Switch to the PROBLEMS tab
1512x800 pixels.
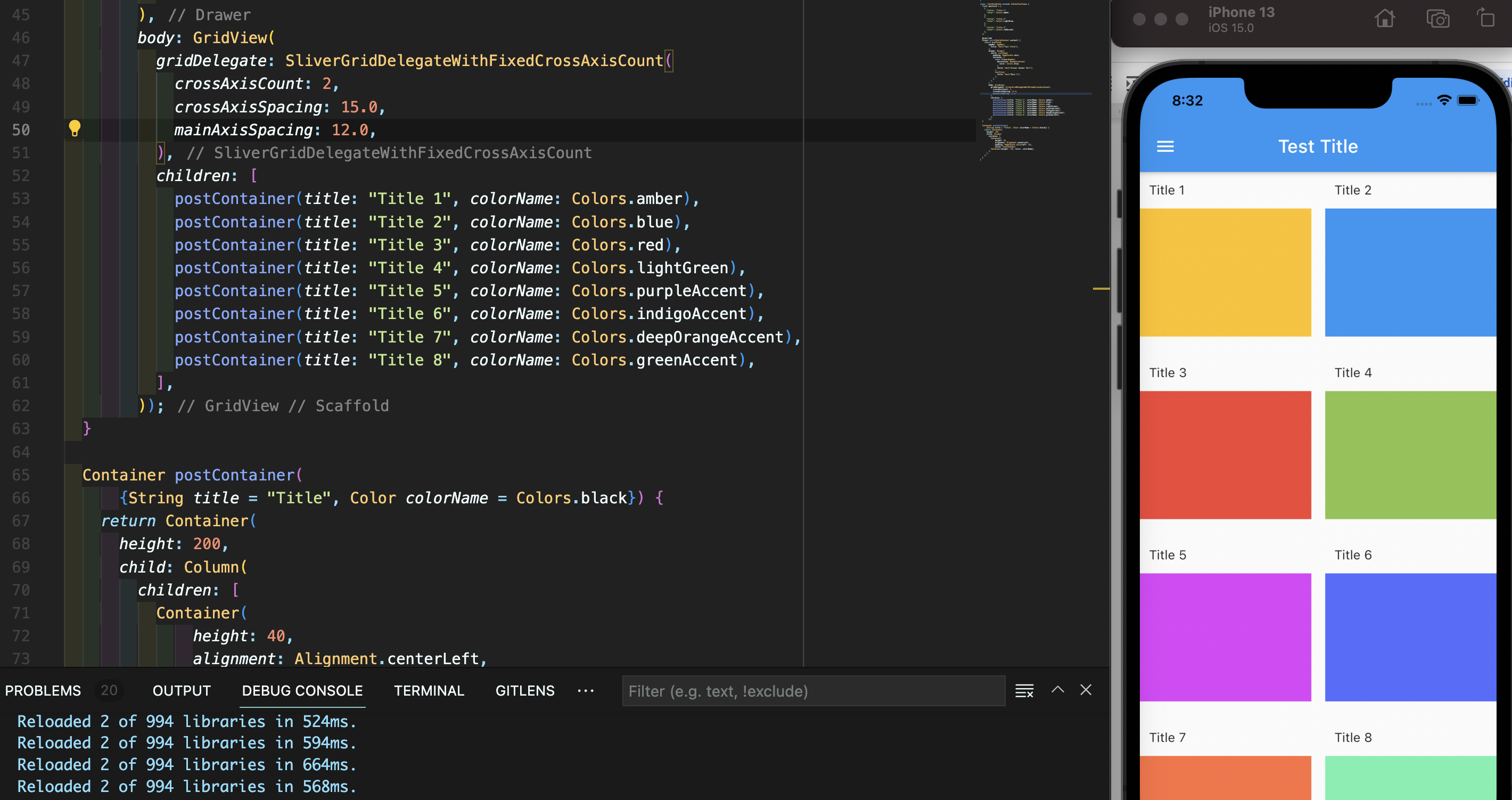[x=43, y=691]
